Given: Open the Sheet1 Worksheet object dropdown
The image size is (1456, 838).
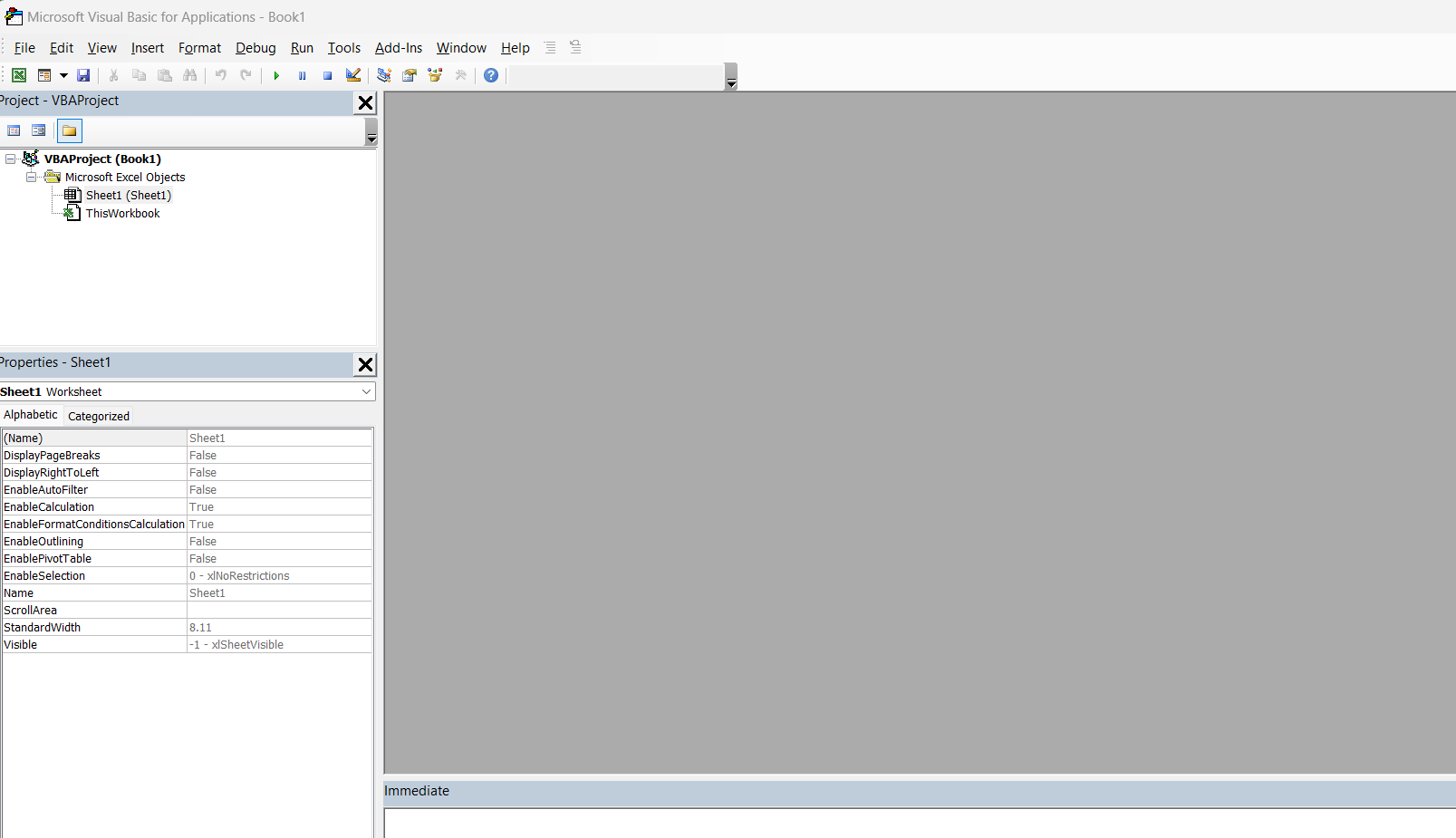Looking at the screenshot, I should click(x=366, y=391).
